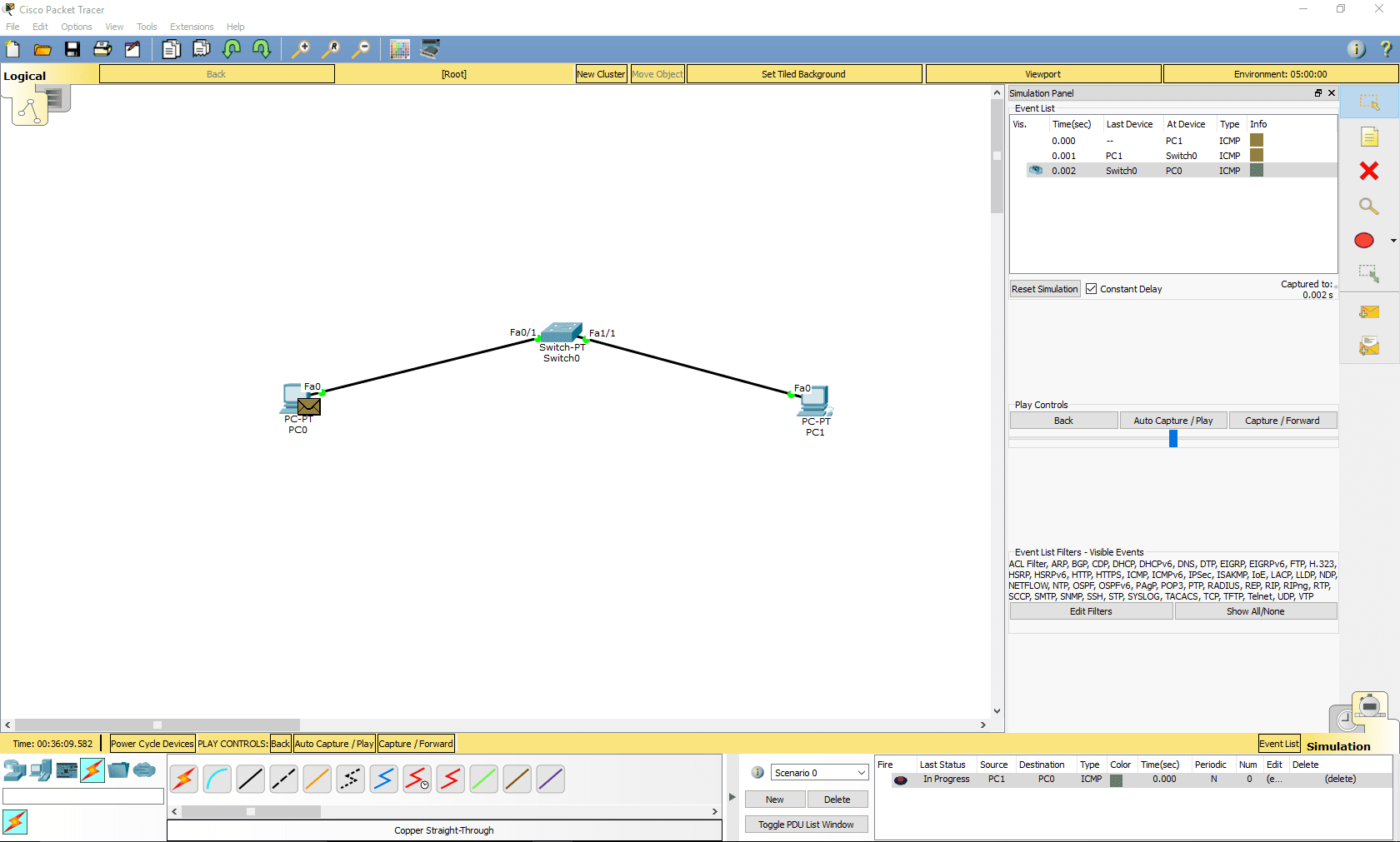Viewport: 1400px width, 842px height.
Task: Open the drawing palette icon
Action: coord(400,49)
